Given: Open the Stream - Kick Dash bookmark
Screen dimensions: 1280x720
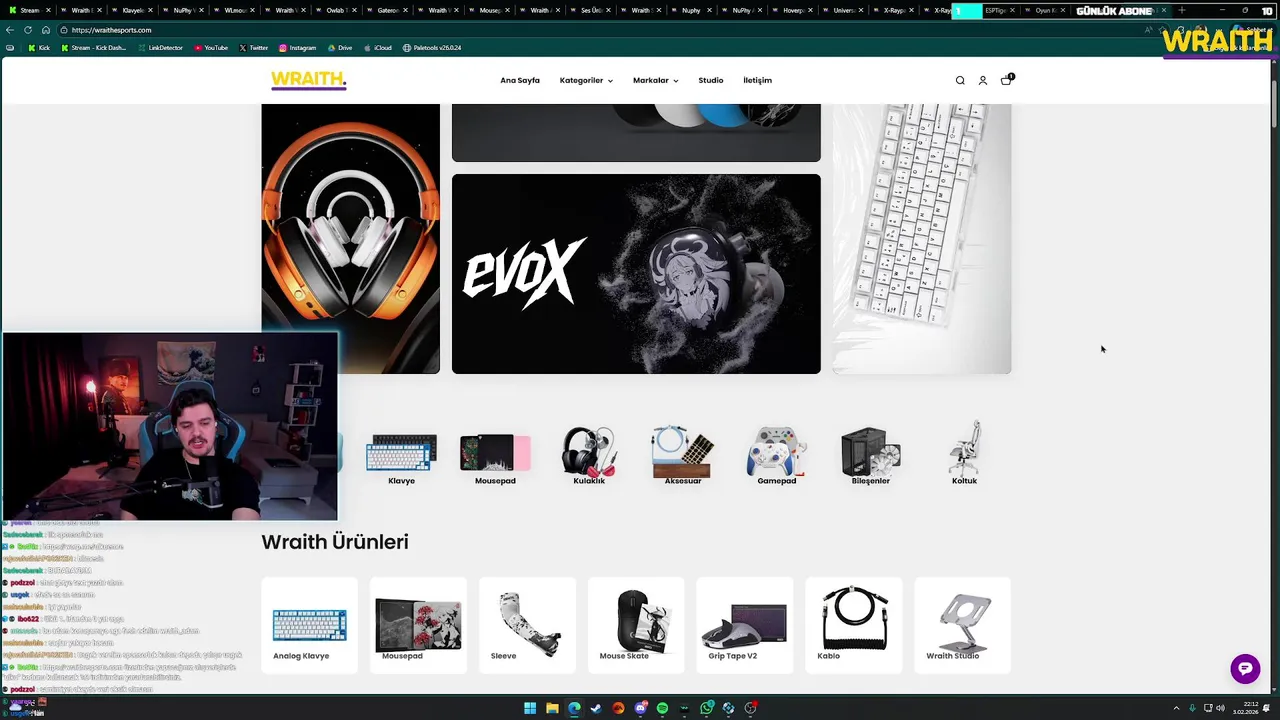Looking at the screenshot, I should [x=95, y=48].
